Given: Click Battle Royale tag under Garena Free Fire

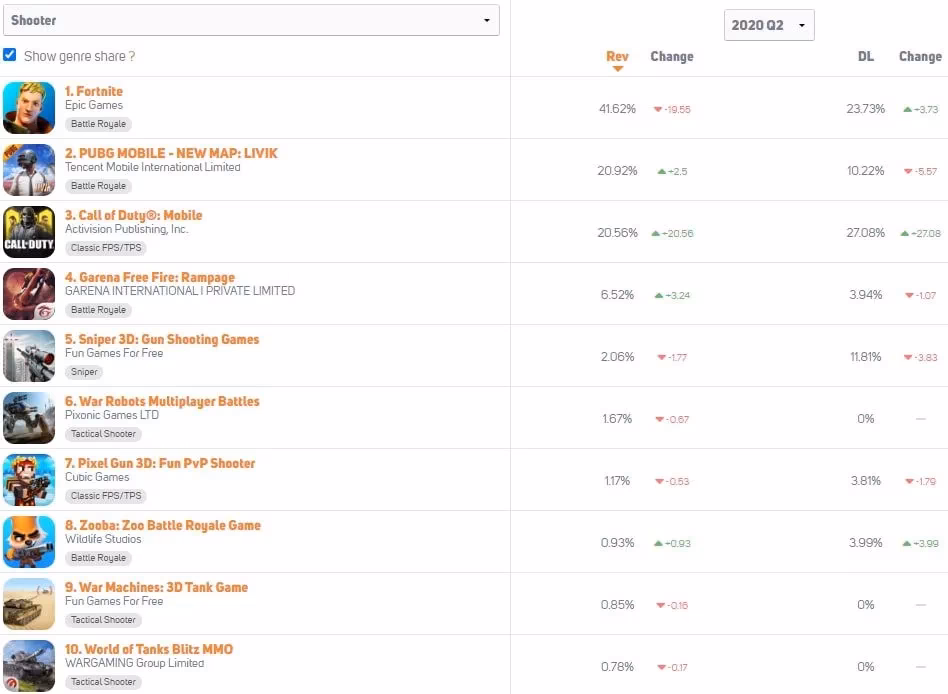Looking at the screenshot, I should [x=99, y=310].
